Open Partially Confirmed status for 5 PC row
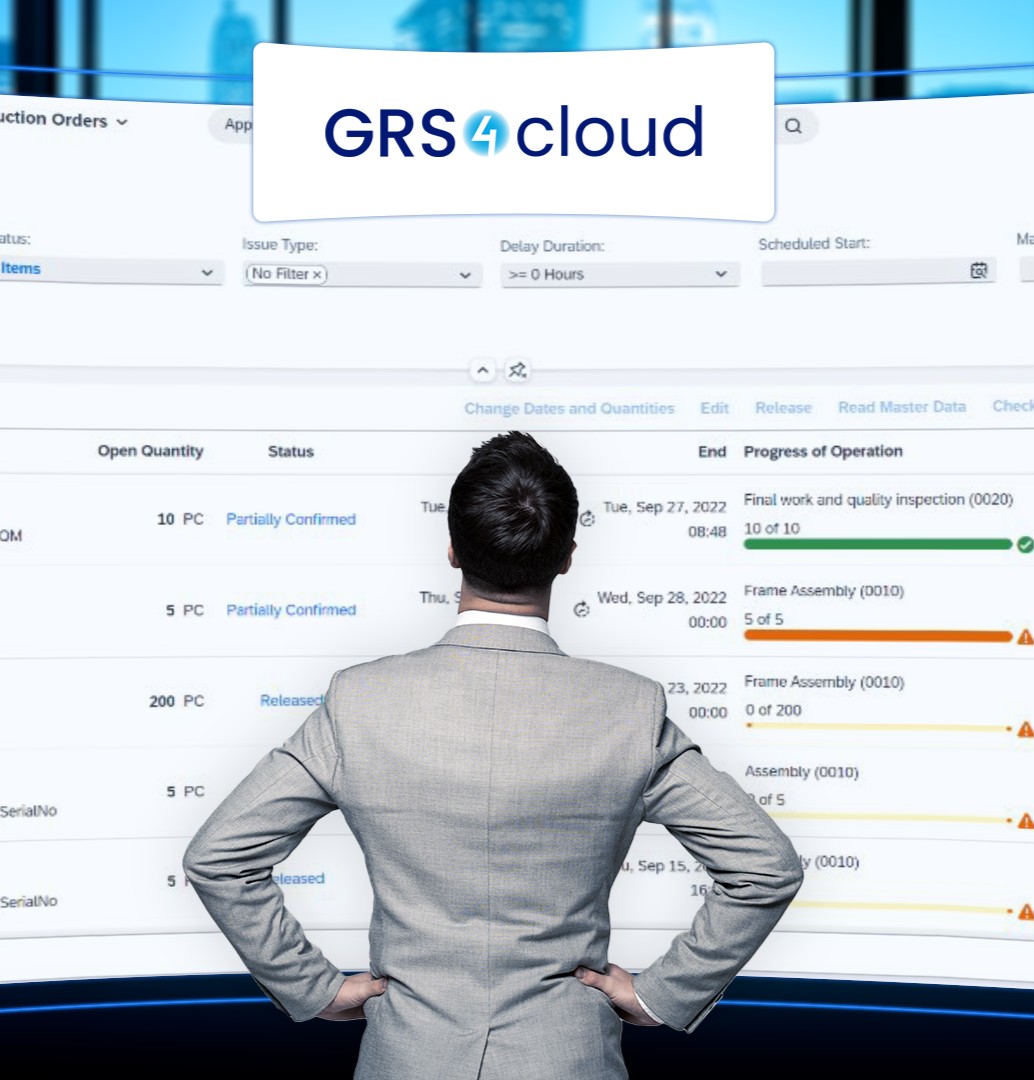This screenshot has width=1034, height=1080. 291,610
